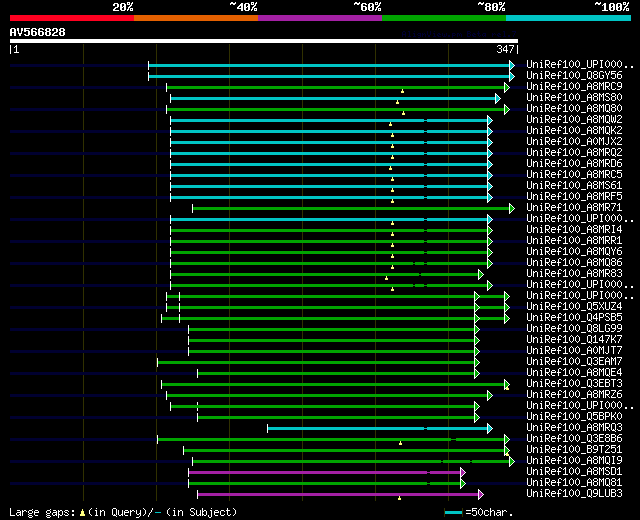Select the UniRef100_A8MRQ3 label
Screen dimensions: 640x520
[x=574, y=428]
